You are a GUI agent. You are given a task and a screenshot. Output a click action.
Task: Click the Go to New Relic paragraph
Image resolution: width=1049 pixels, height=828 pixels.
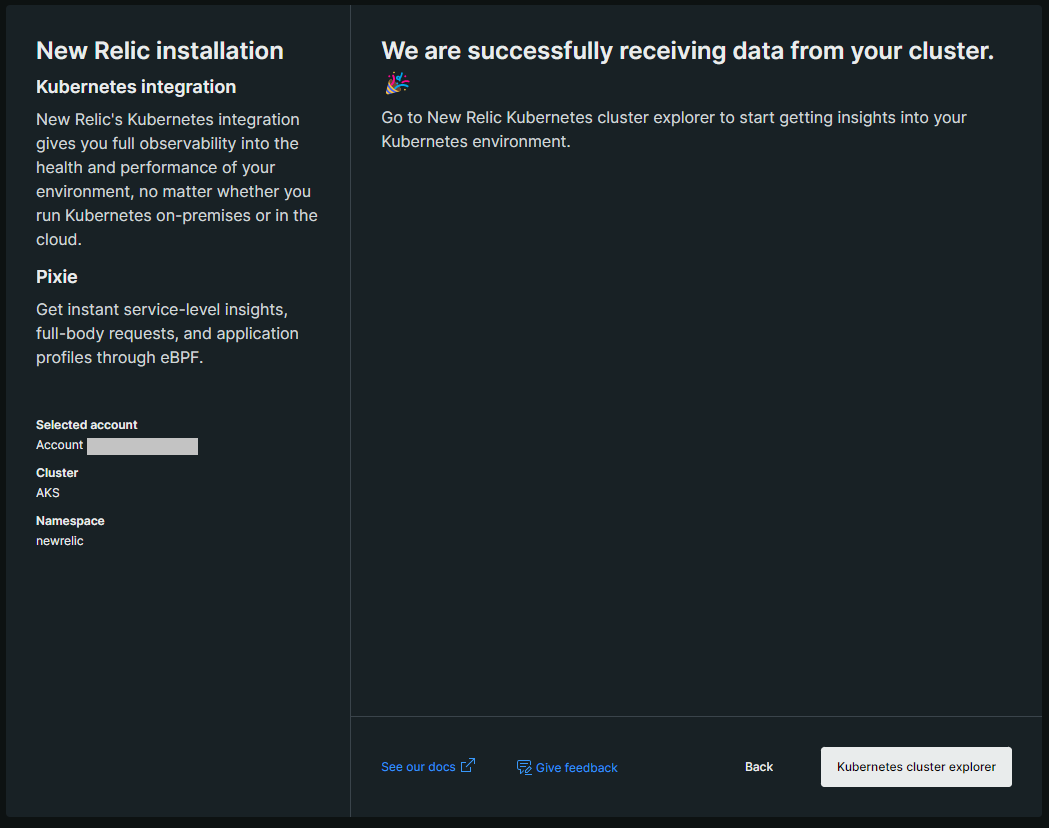coord(674,129)
